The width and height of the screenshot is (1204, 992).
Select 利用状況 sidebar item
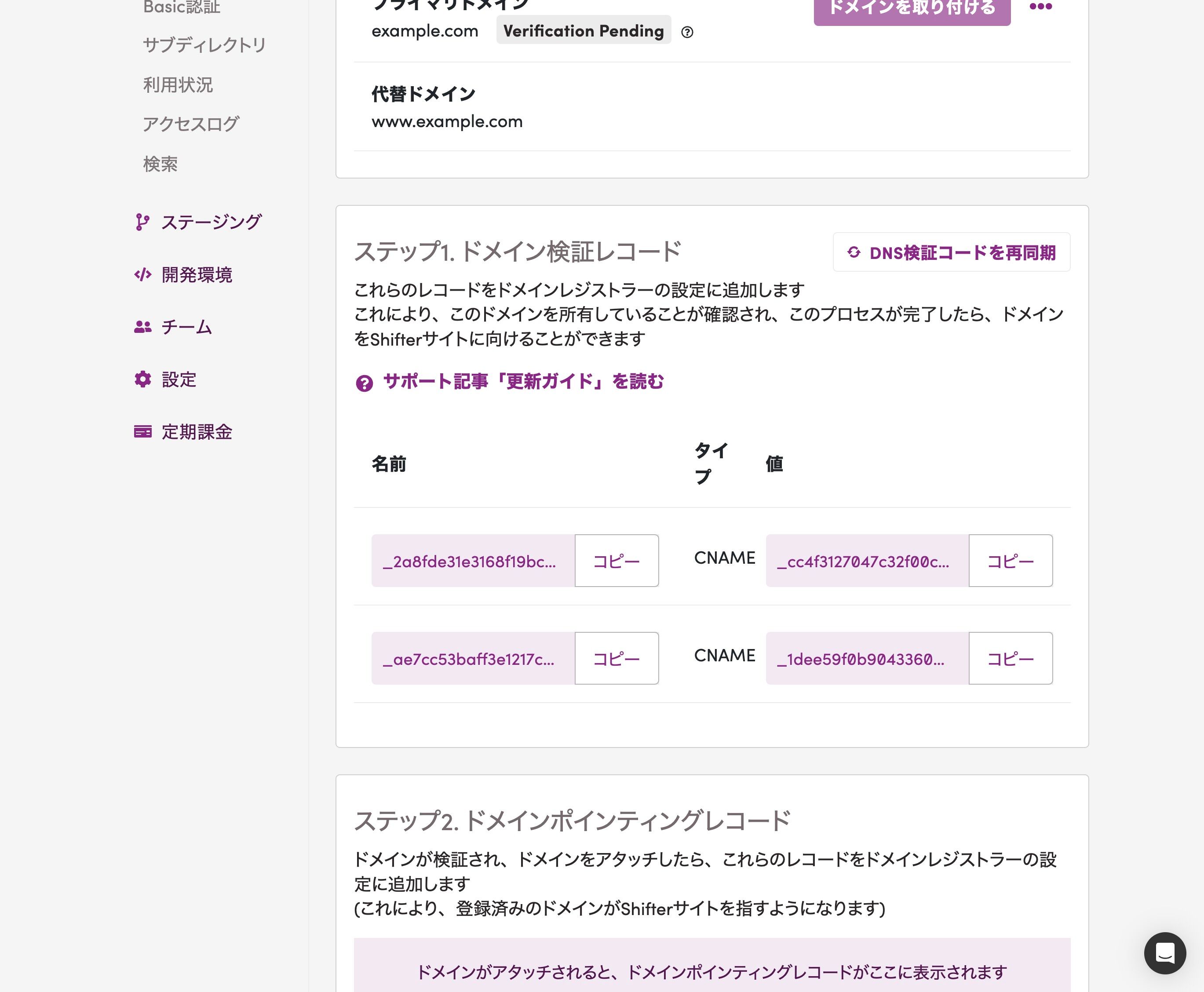tap(178, 84)
